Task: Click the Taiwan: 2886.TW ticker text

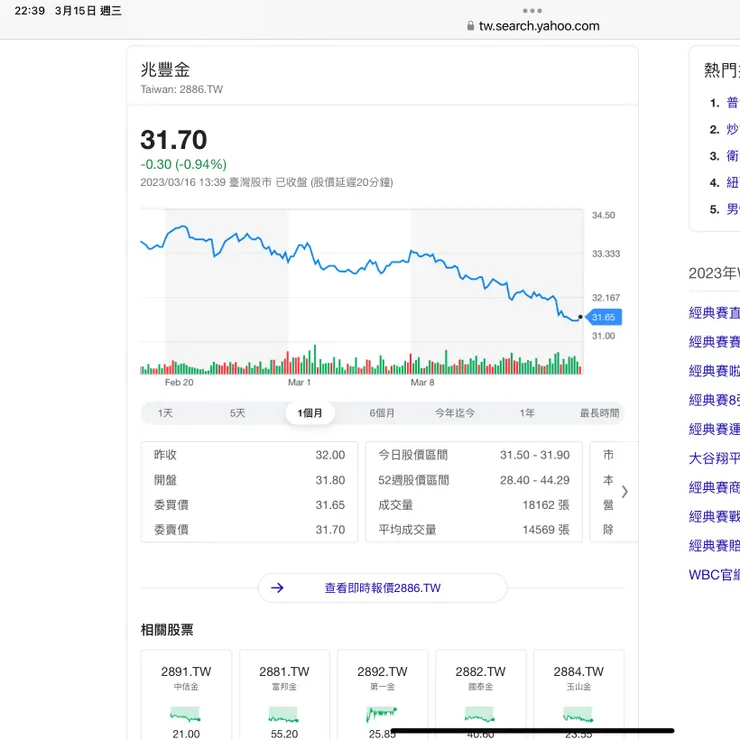Action: tap(182, 89)
